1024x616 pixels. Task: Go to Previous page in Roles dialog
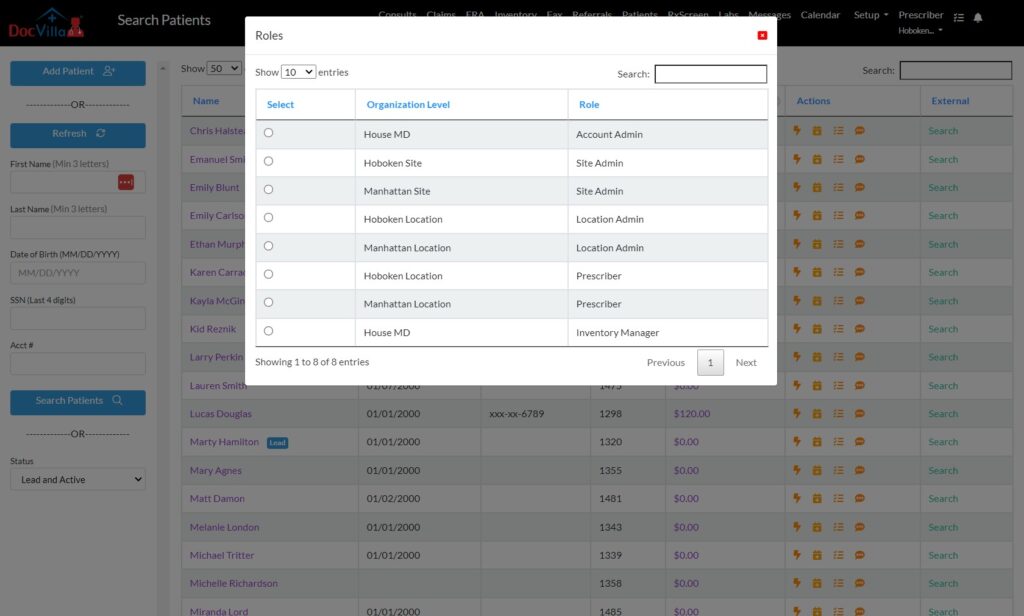[665, 363]
